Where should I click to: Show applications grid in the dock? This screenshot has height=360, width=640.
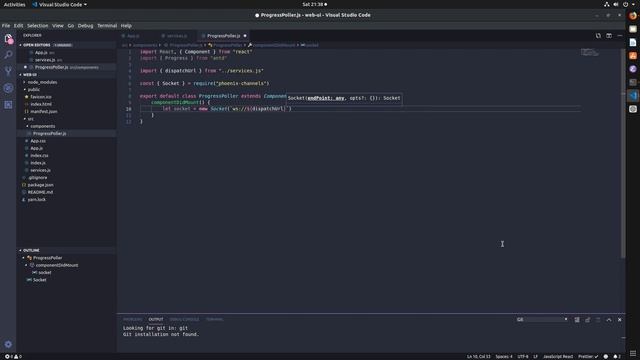[633, 353]
